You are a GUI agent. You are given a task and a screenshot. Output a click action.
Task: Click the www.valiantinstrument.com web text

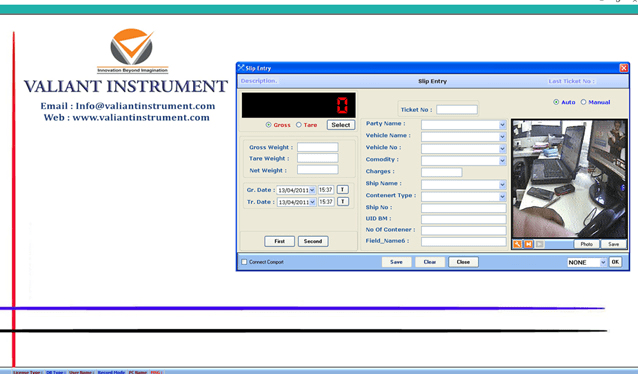tap(141, 118)
